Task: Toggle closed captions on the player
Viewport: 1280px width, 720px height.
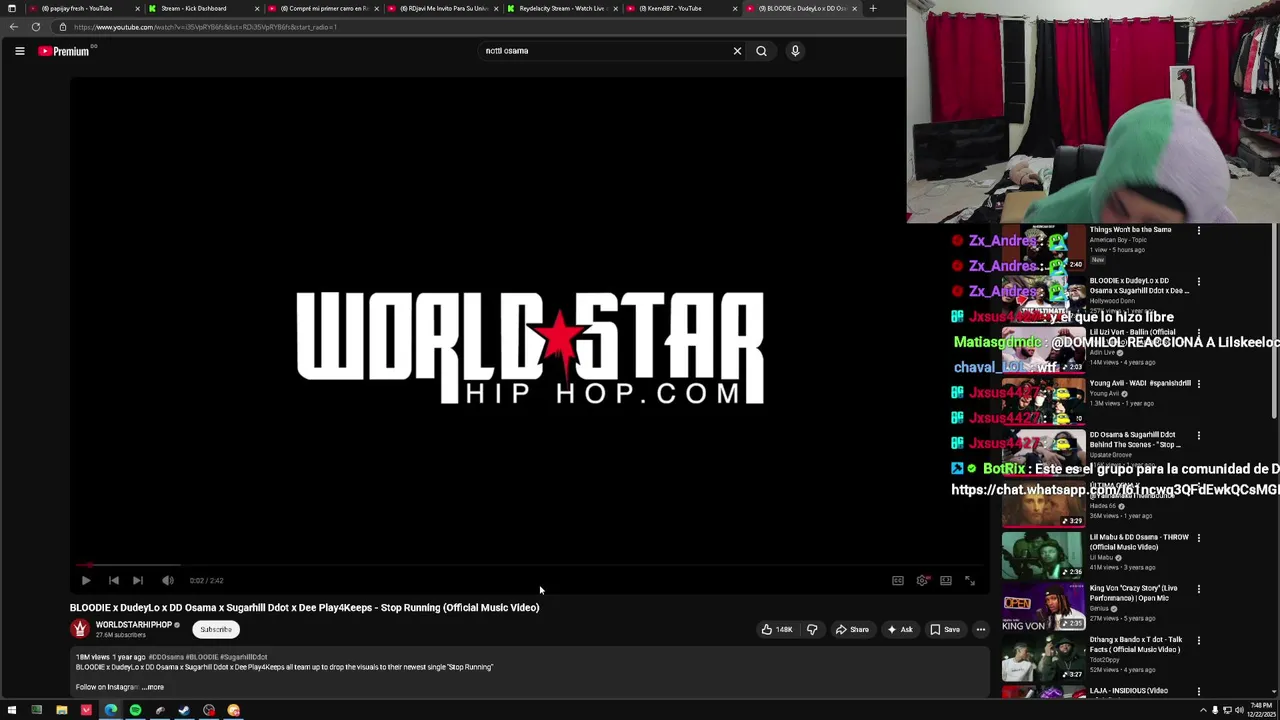Action: [898, 580]
